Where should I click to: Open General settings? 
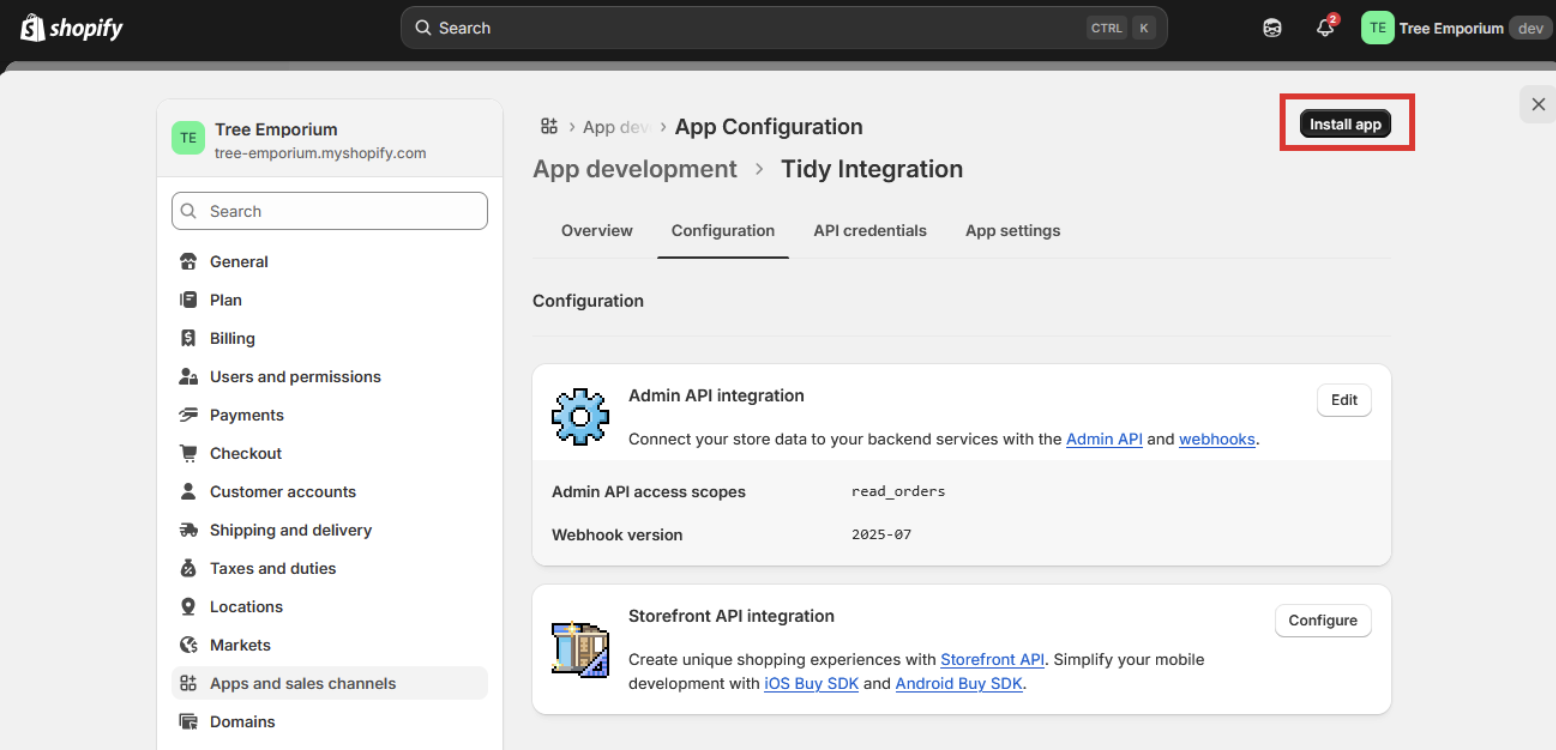click(x=330, y=262)
